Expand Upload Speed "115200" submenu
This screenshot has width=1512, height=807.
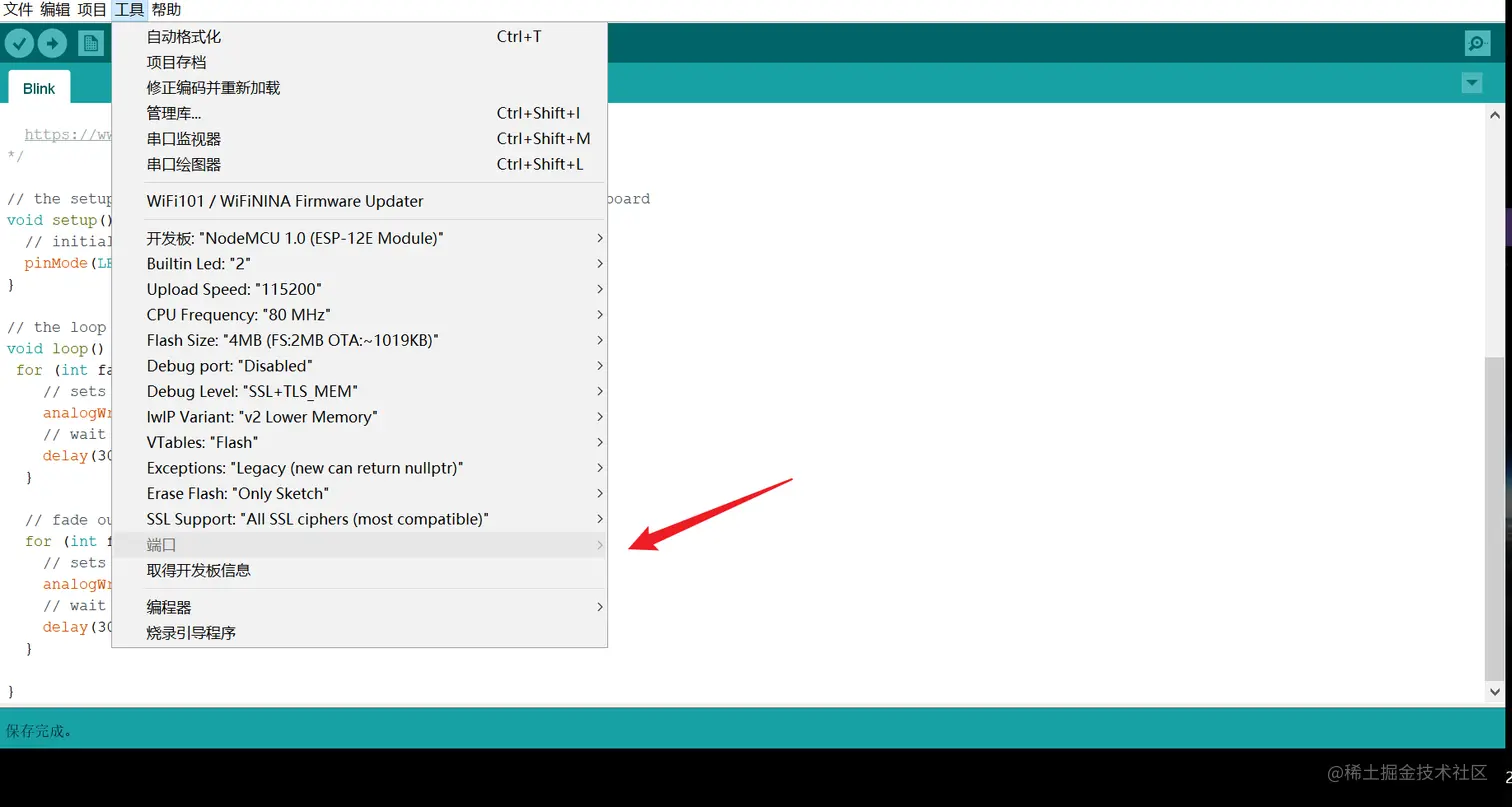pyautogui.click(x=359, y=289)
